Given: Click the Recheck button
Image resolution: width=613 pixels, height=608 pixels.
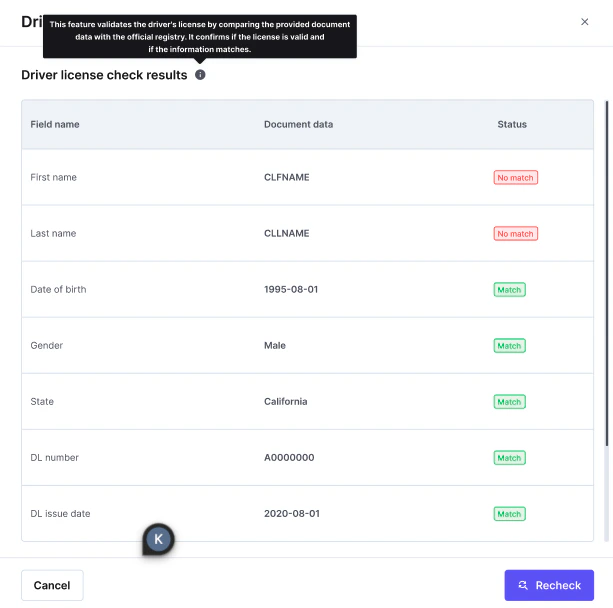Looking at the screenshot, I should (x=548, y=585).
